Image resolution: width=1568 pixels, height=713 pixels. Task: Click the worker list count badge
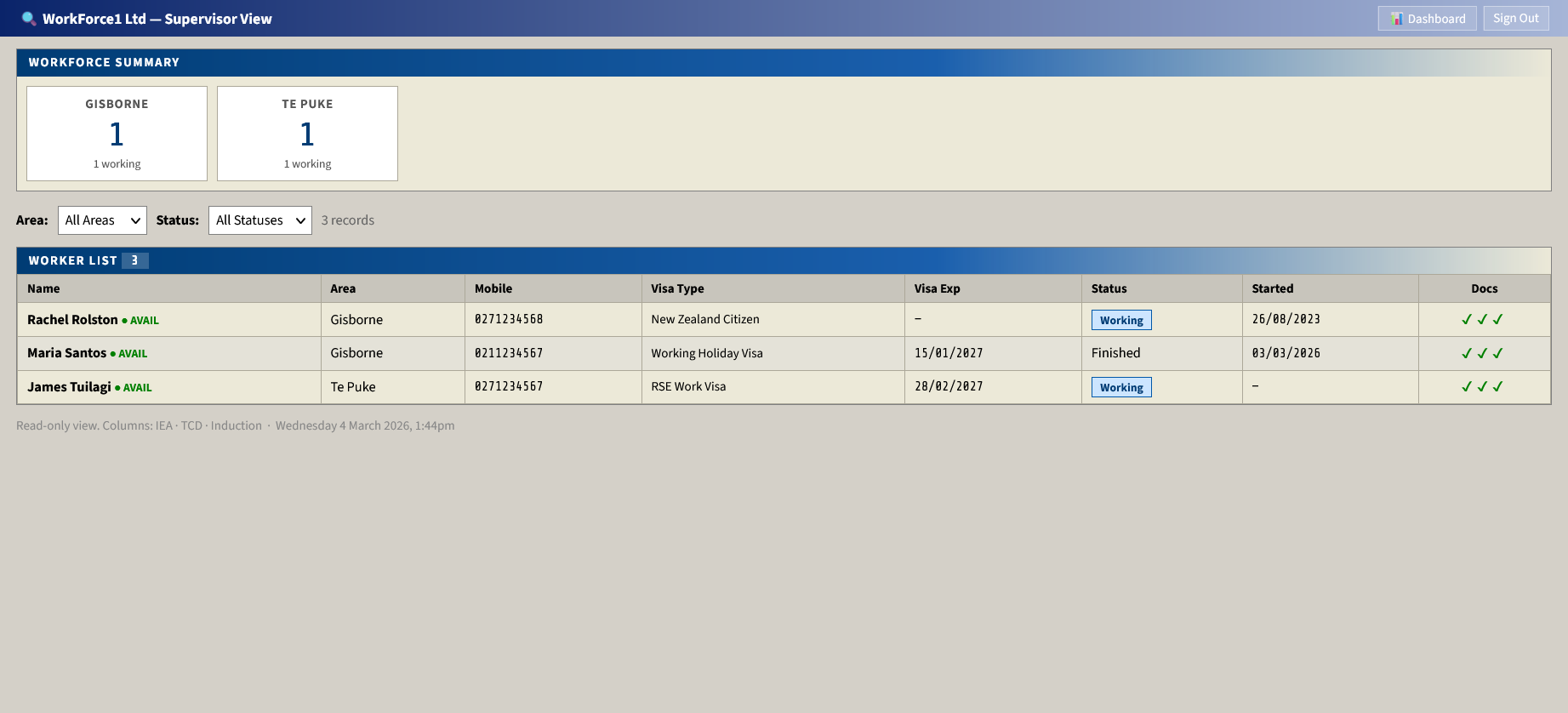[x=134, y=260]
